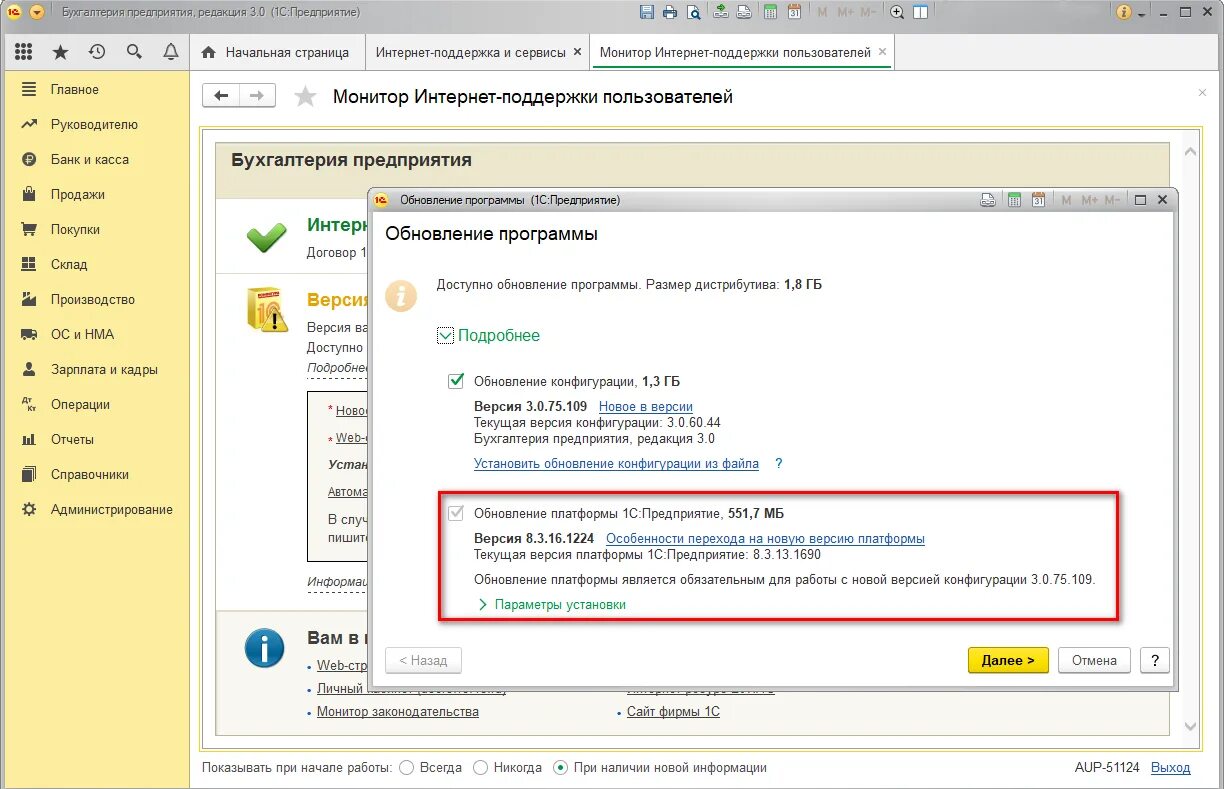Open the Сайт фирмы 1С link
The height and width of the screenshot is (789, 1224).
pos(673,712)
